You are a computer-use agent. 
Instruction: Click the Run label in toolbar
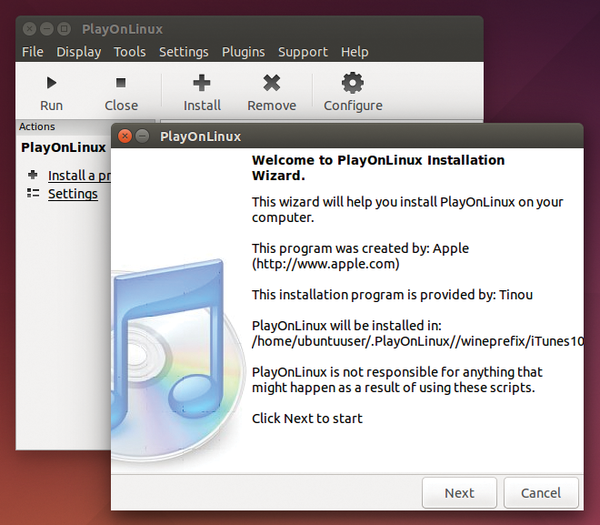tap(51, 105)
